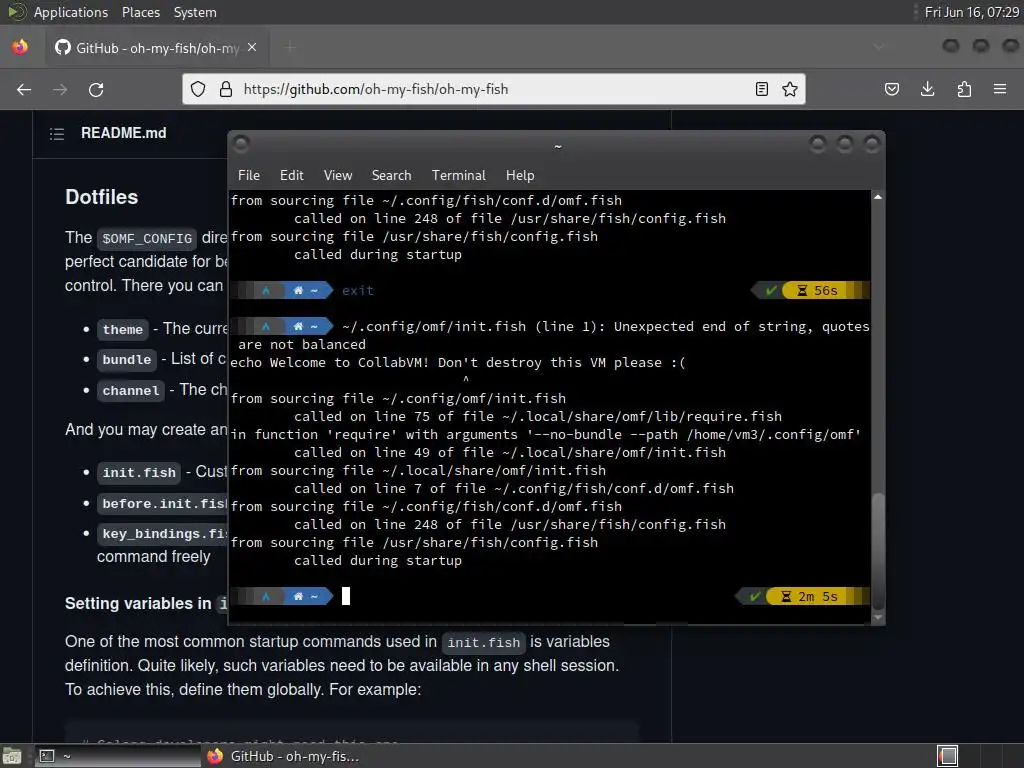Open a new browser tab
The width and height of the screenshot is (1024, 768).
[290, 48]
